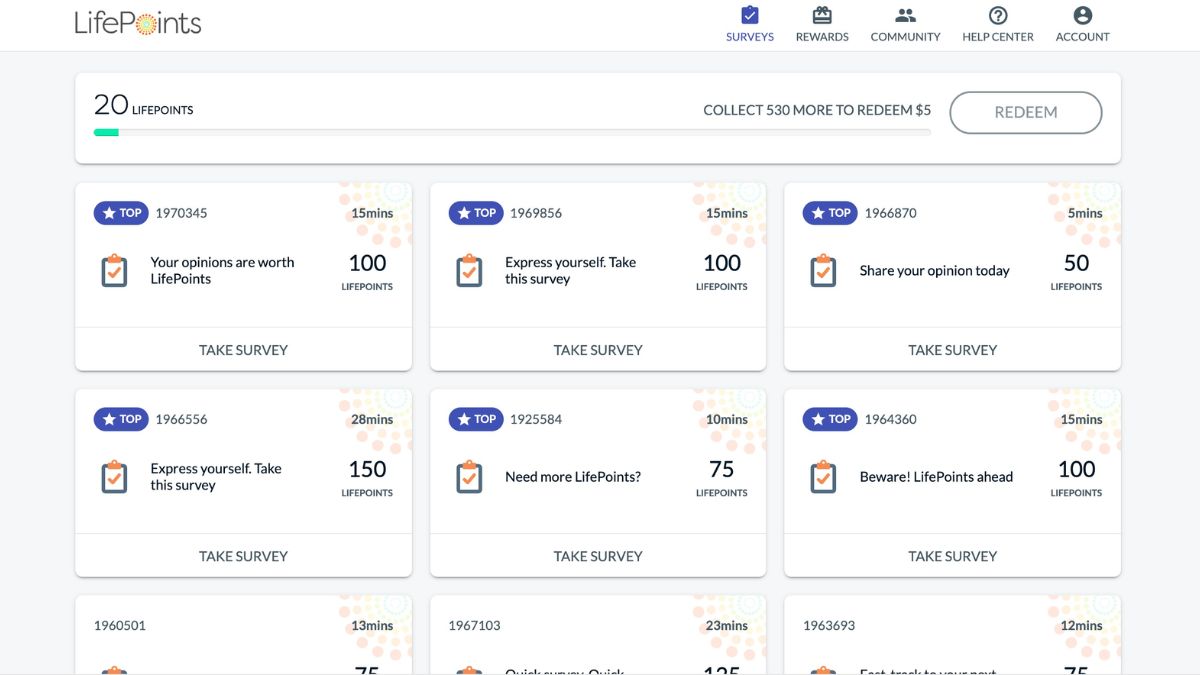Take the 'Share your opinion today' survey
The height and width of the screenshot is (675, 1200).
click(x=951, y=350)
